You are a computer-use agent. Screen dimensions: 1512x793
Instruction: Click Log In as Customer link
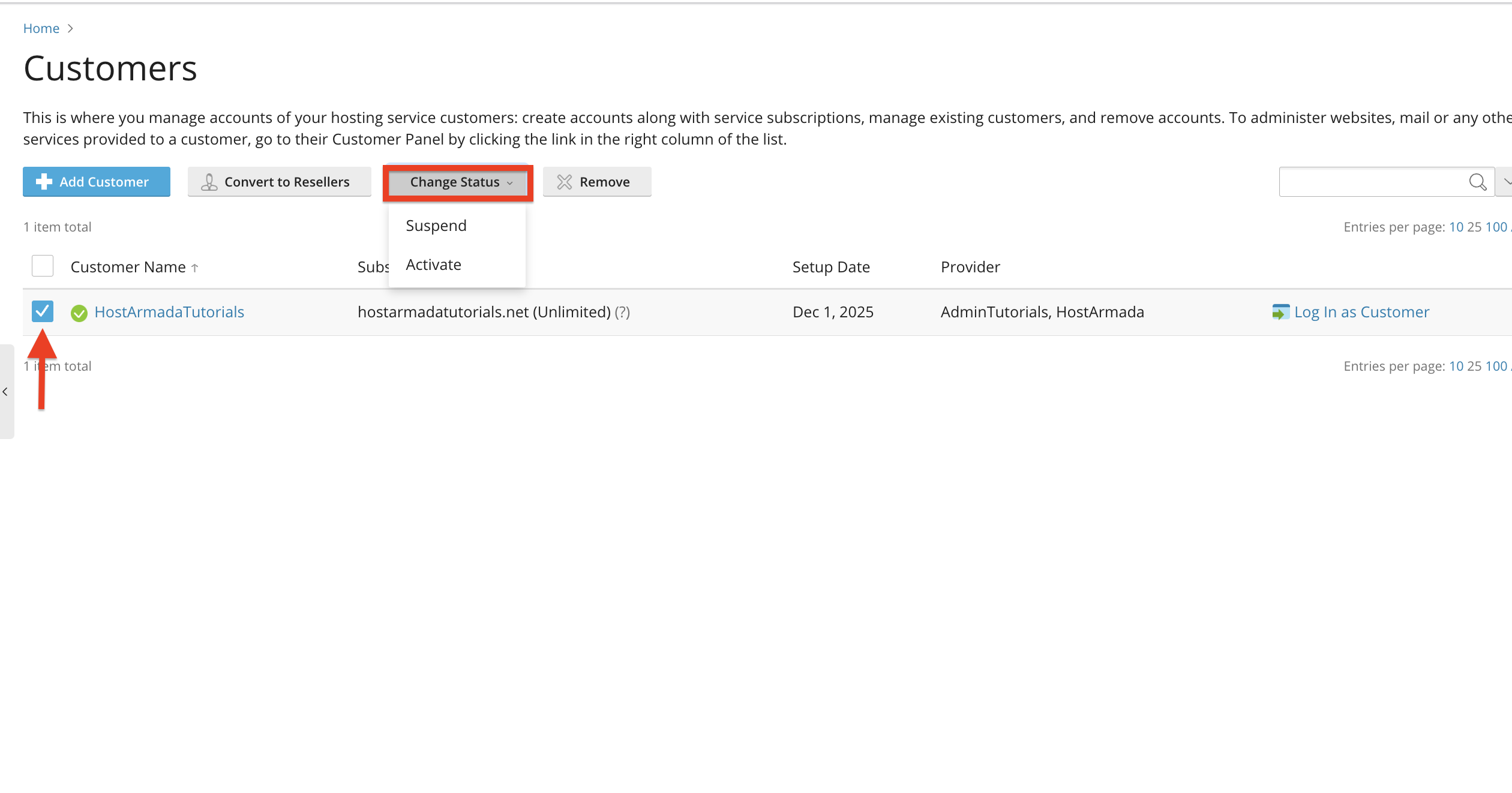(x=1362, y=312)
